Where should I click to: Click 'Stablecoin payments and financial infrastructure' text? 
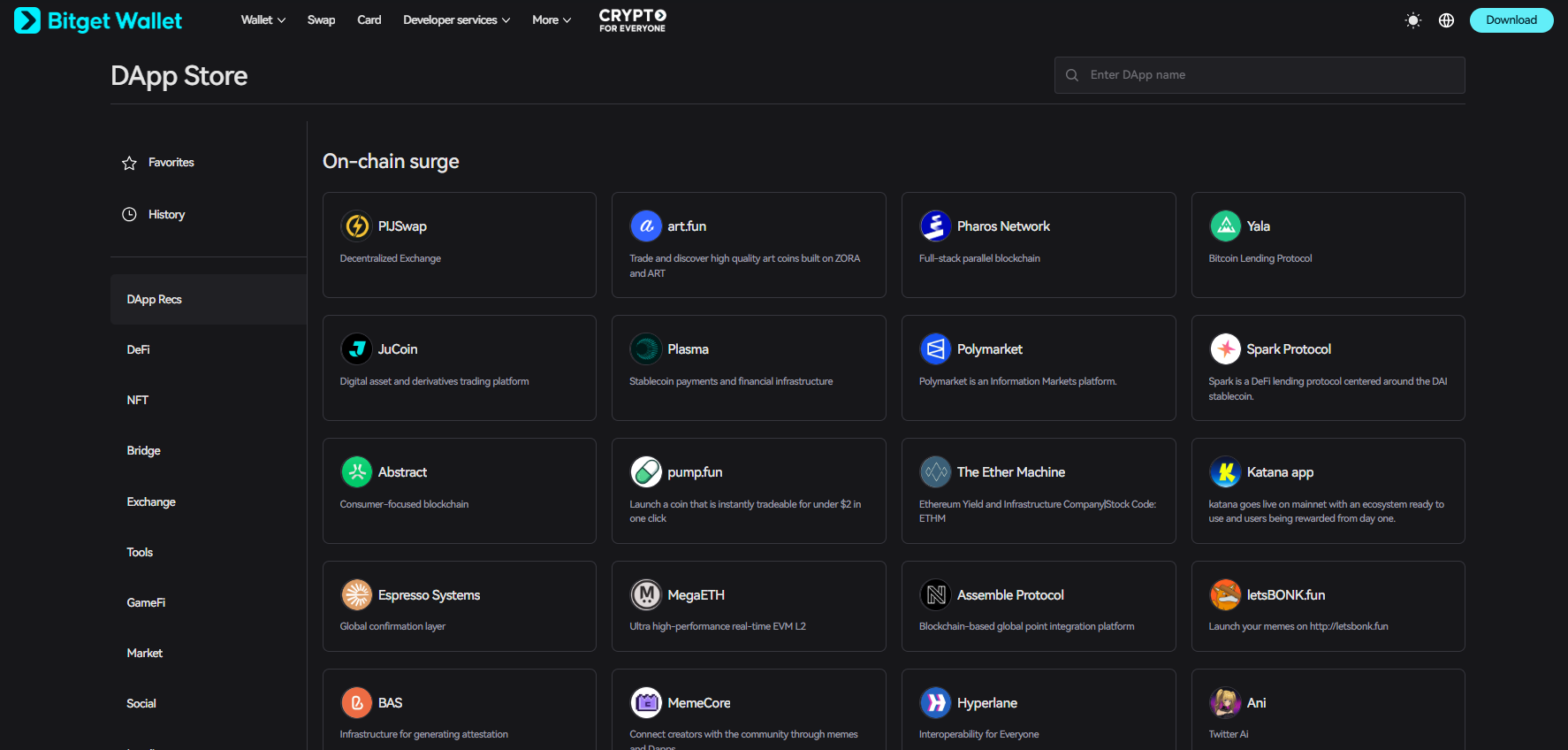[x=731, y=381]
